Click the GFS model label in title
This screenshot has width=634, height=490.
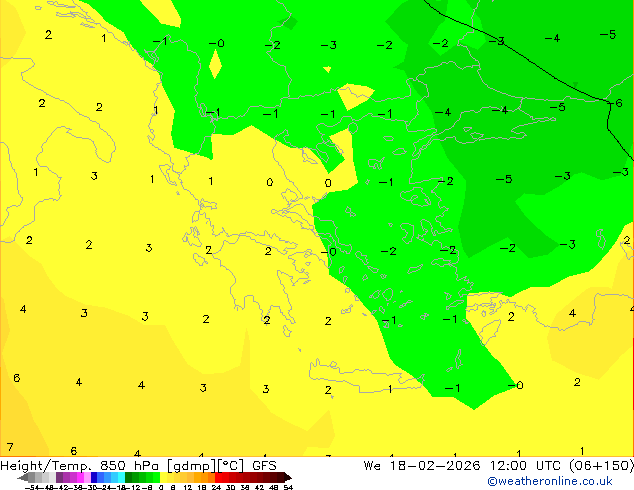264,466
